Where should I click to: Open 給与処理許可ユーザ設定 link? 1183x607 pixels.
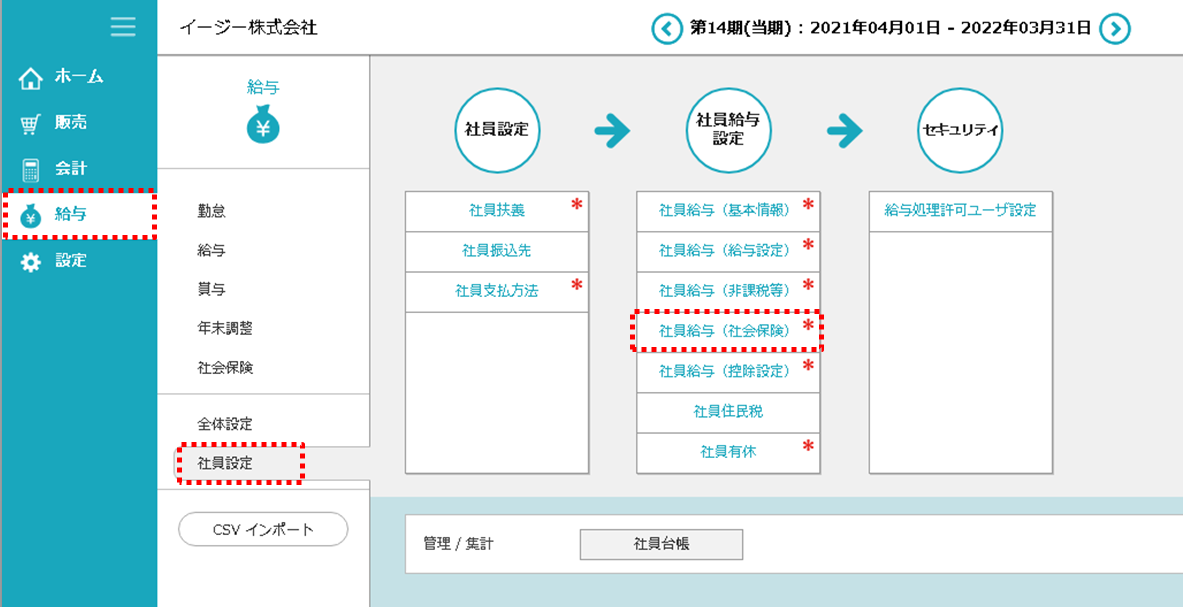[960, 210]
